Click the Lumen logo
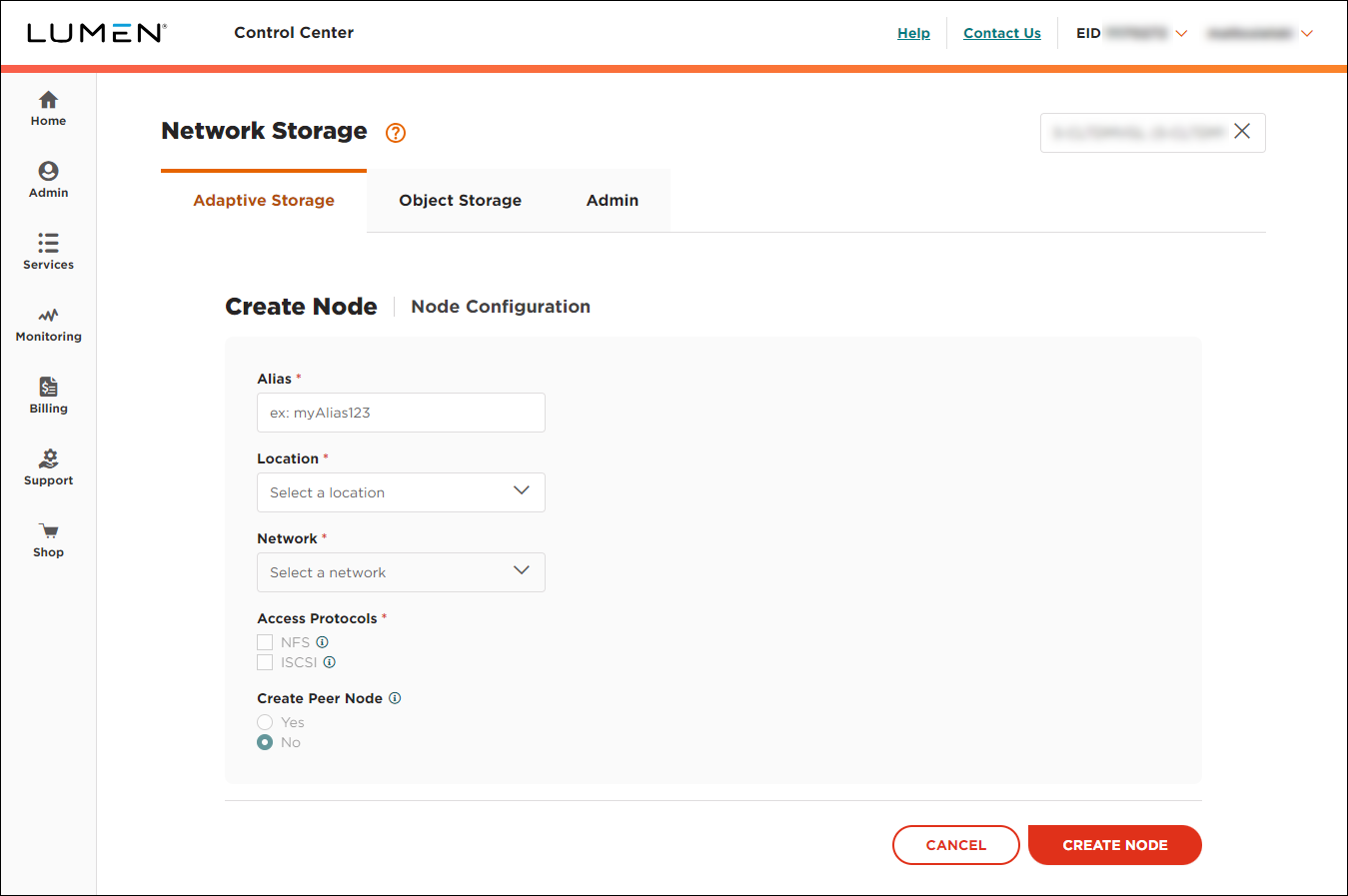The image size is (1348, 896). 96,33
